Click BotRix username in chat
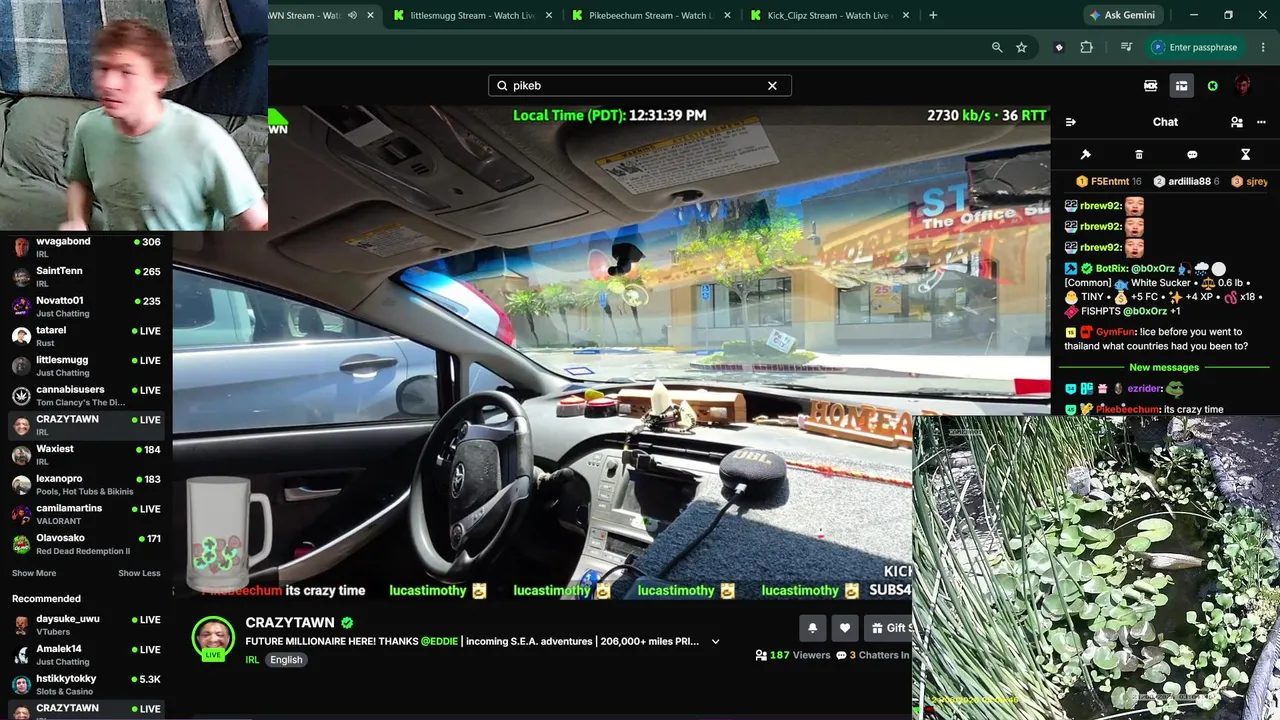 point(1111,269)
